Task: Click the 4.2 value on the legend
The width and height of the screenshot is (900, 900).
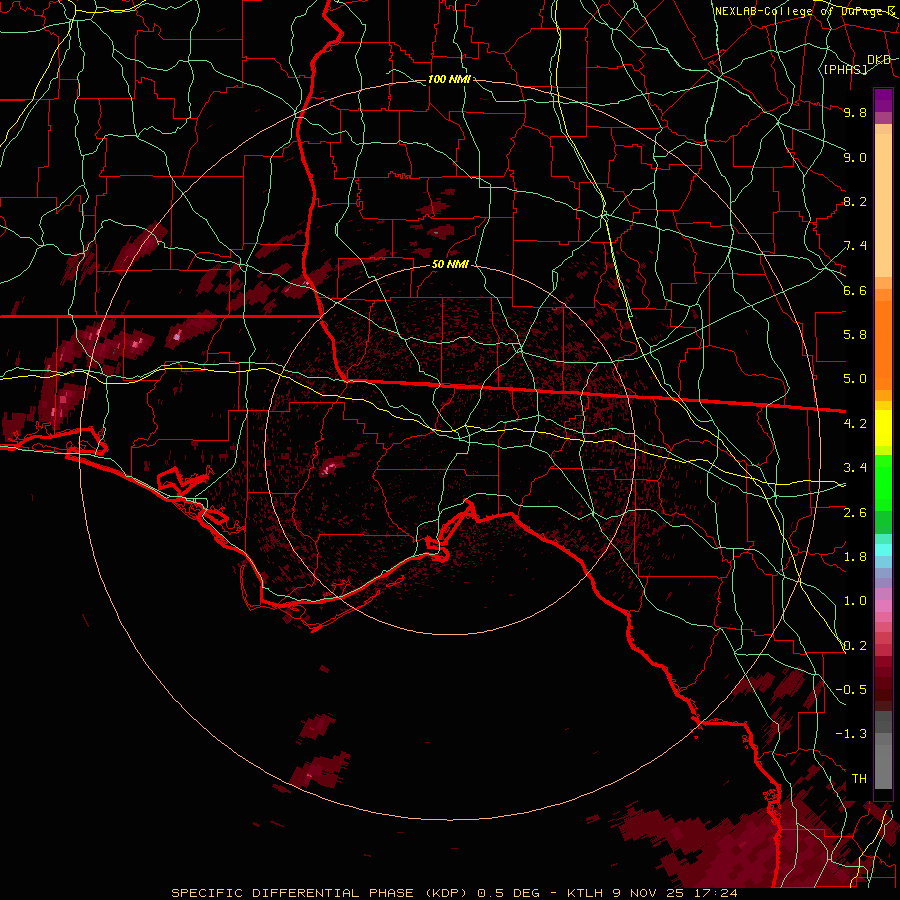Action: [x=855, y=424]
